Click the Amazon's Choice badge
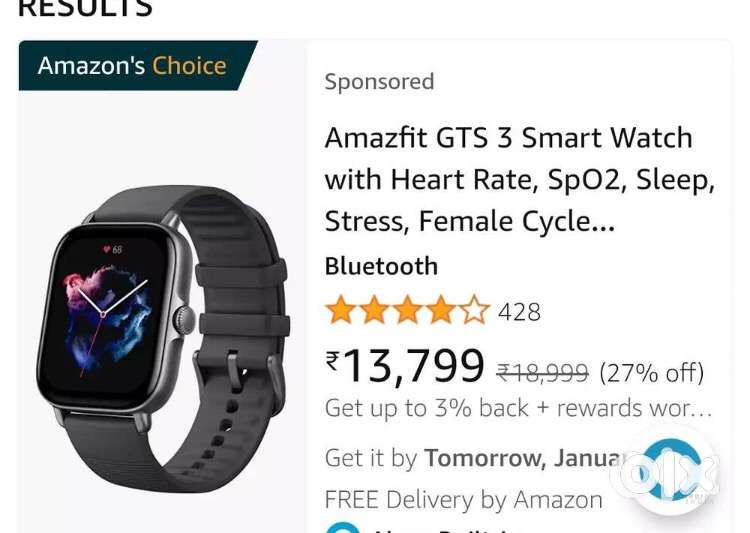750x533 pixels. (x=138, y=66)
